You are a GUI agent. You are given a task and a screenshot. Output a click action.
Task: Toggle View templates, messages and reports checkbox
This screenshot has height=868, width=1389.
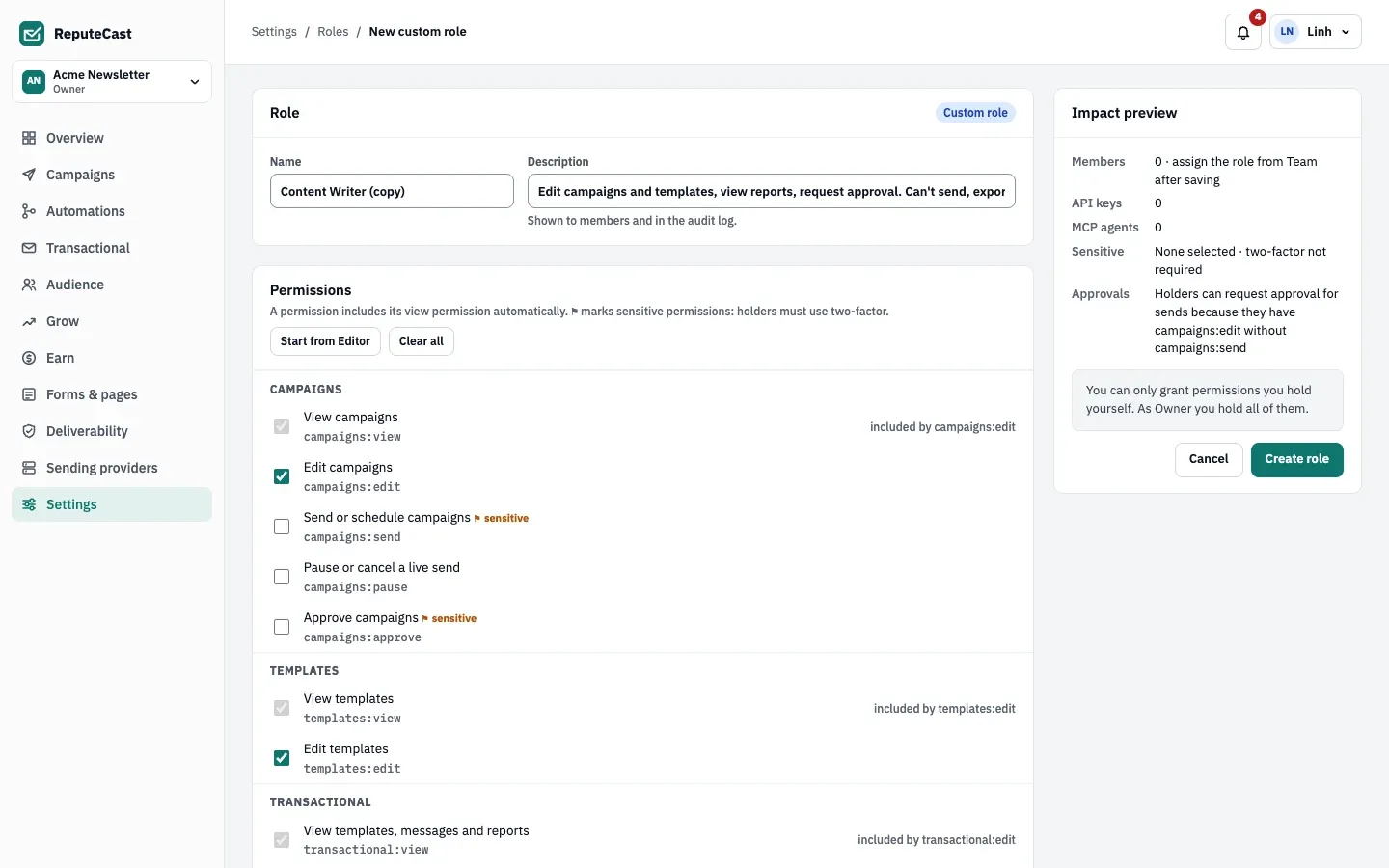tap(282, 840)
